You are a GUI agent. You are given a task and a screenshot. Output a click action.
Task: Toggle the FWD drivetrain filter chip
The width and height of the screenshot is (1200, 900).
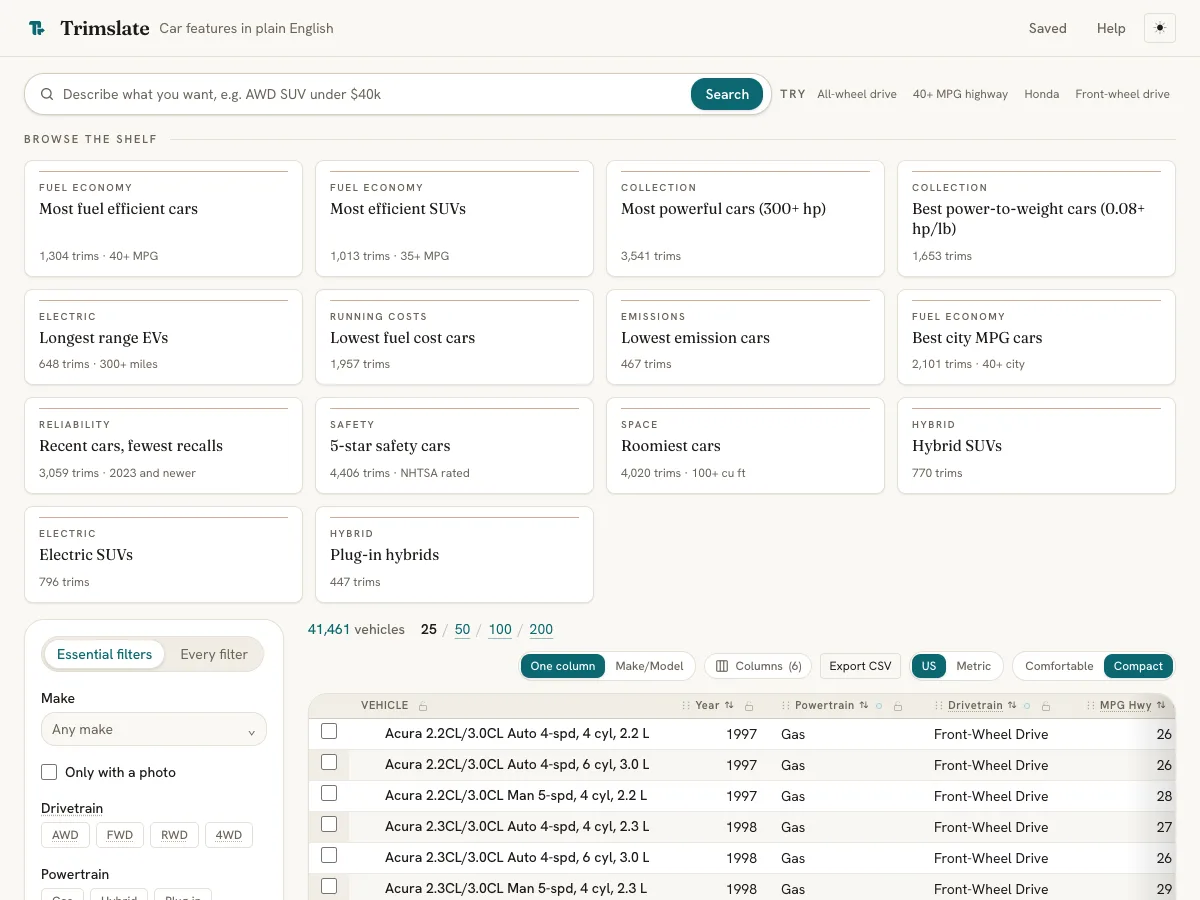[x=120, y=835]
